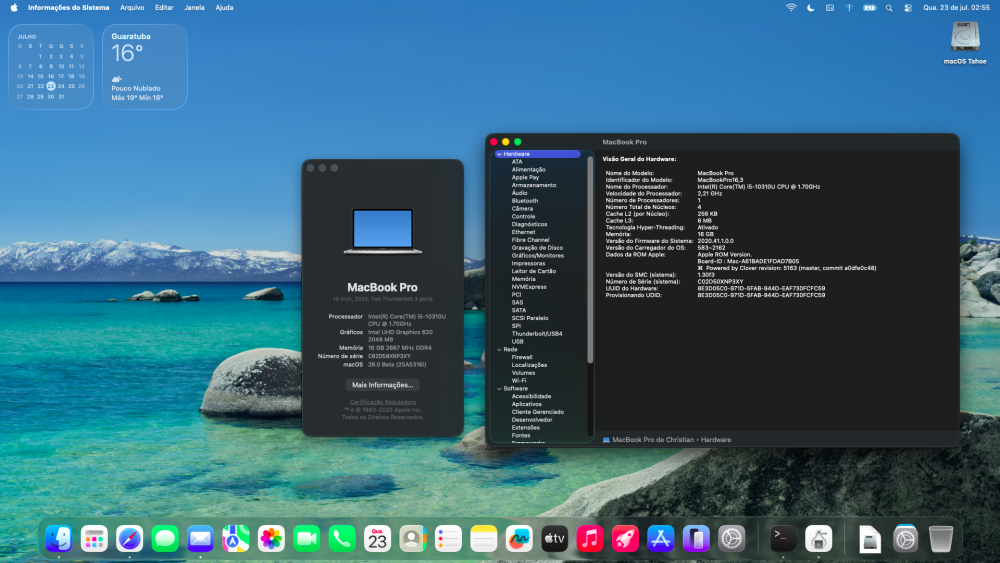Screen dimensions: 1000x563
Task: Open the Launchpad apps grid in dock
Action: tap(94, 539)
